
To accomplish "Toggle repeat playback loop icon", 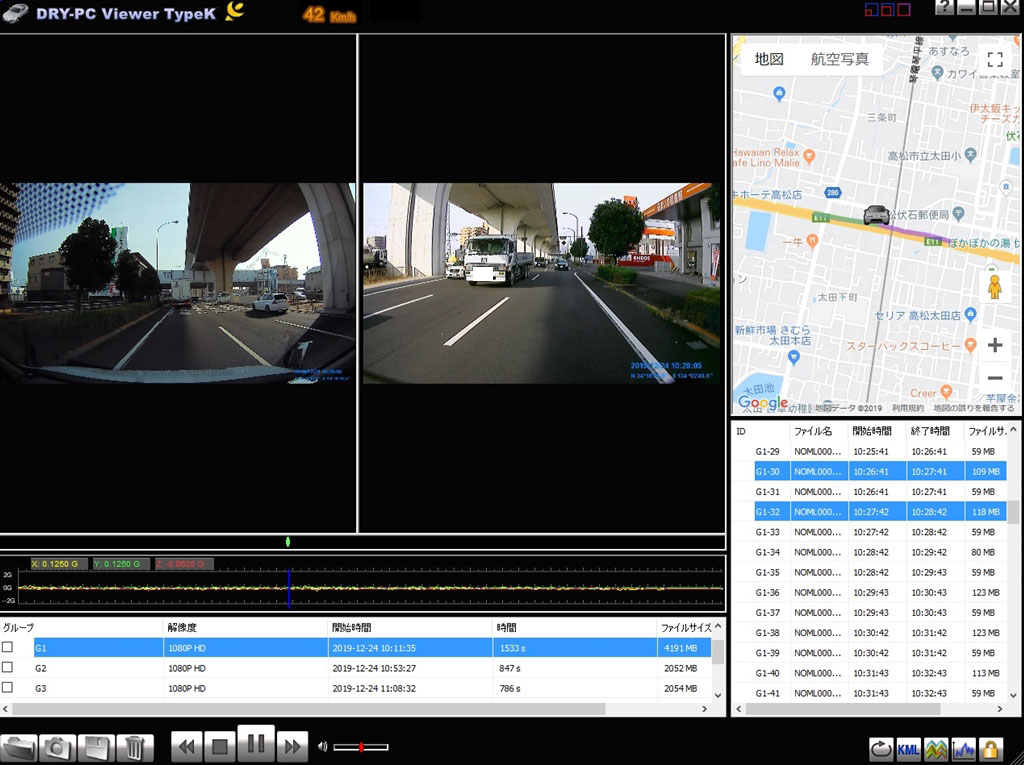I will tap(881, 748).
